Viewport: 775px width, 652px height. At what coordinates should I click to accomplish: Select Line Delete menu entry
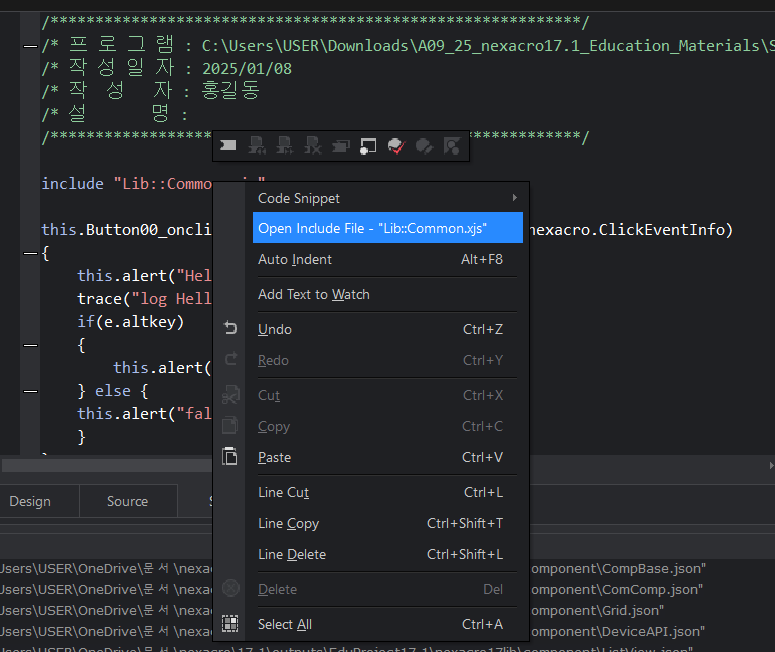pyautogui.click(x=388, y=554)
